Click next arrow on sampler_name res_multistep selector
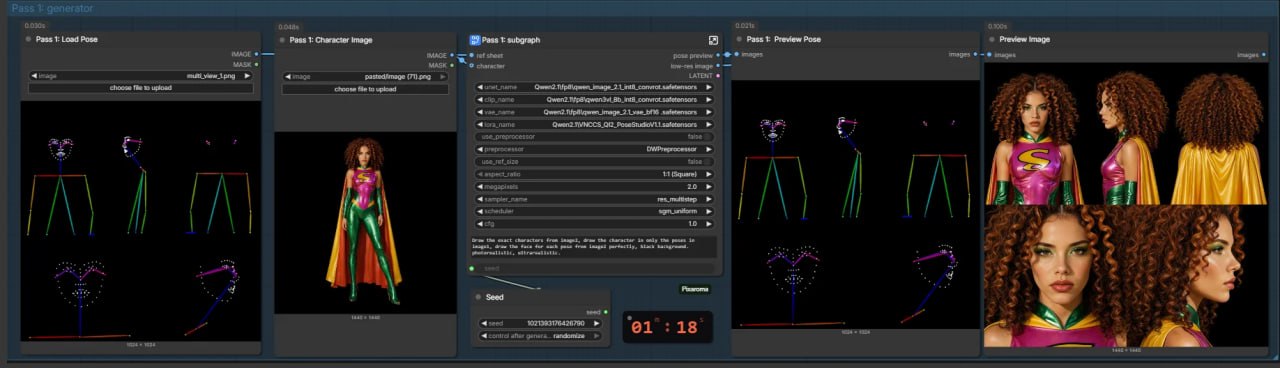 point(709,199)
